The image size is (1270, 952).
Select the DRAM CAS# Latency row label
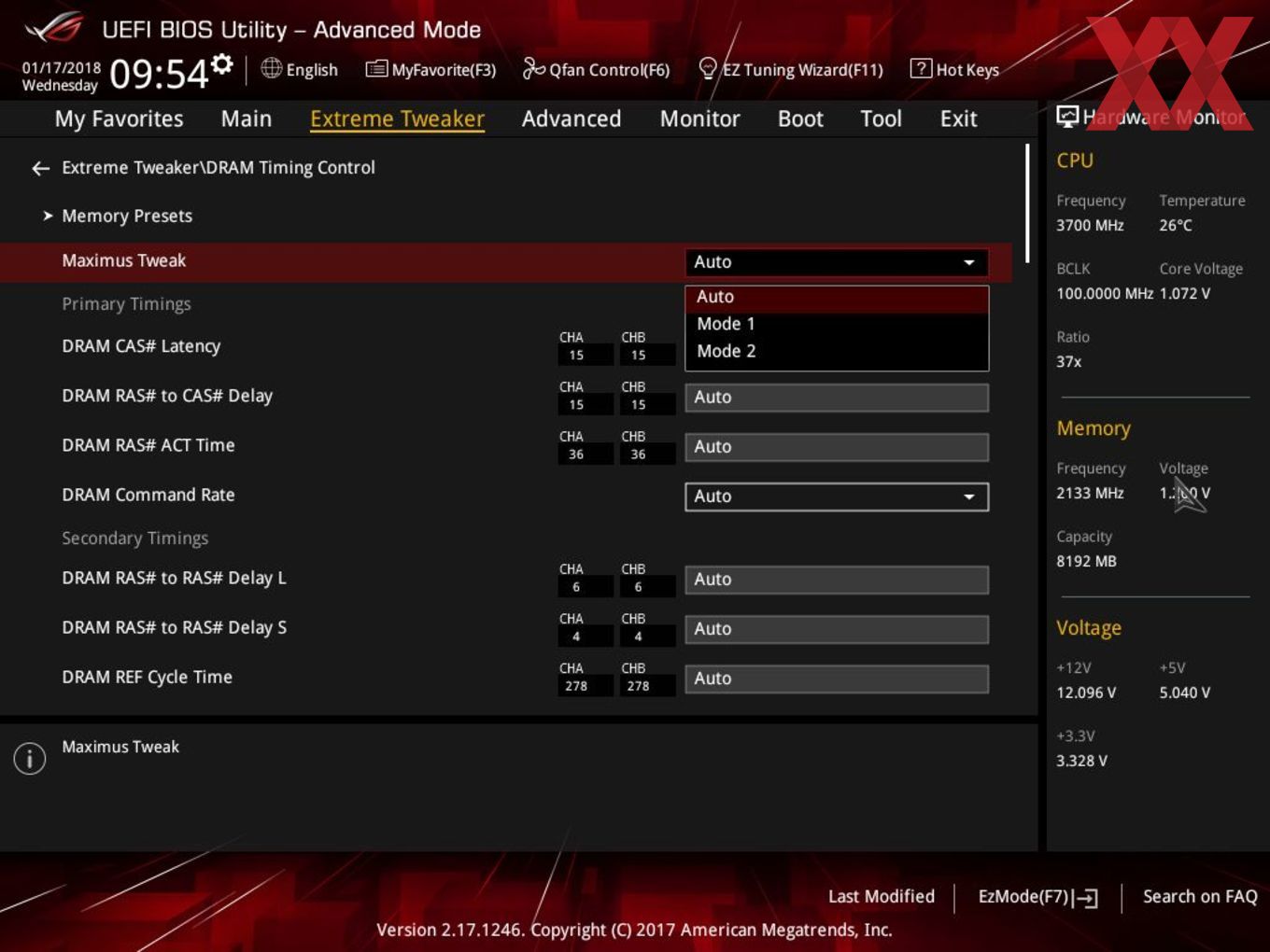pos(141,346)
